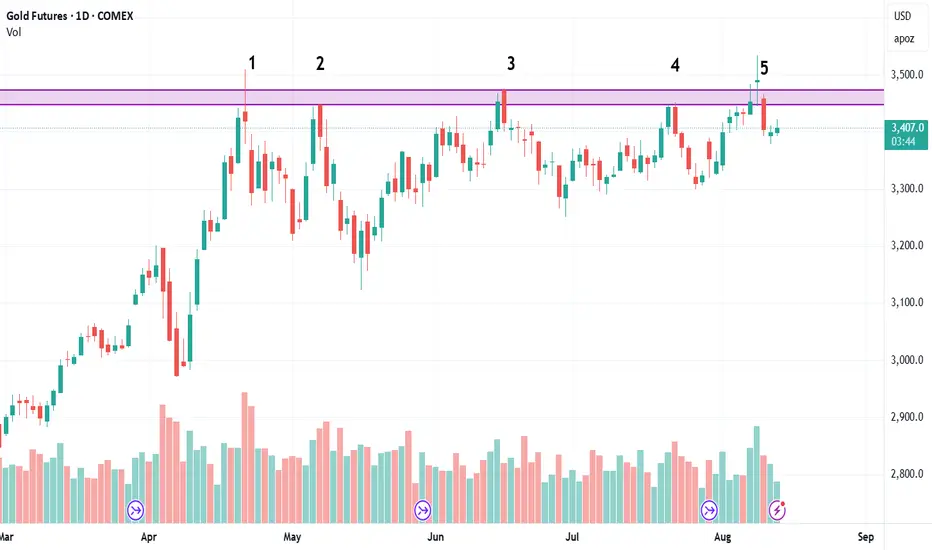Click the green 3,407.0 current price label
The image size is (932, 550).
pyautogui.click(x=906, y=134)
